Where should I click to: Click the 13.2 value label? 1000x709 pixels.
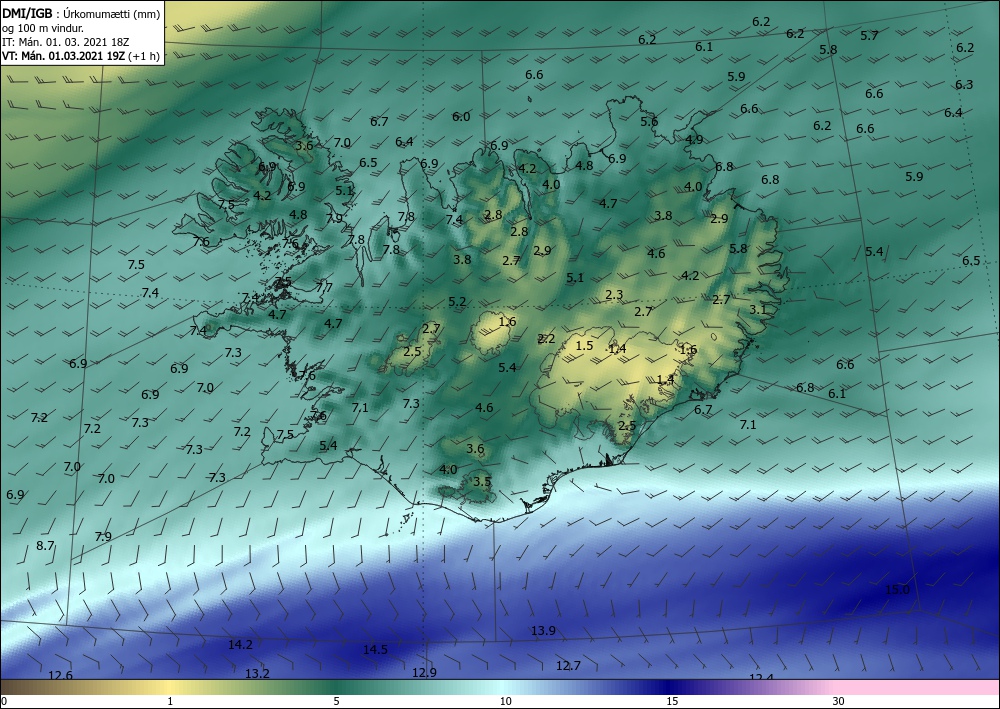pyautogui.click(x=258, y=673)
